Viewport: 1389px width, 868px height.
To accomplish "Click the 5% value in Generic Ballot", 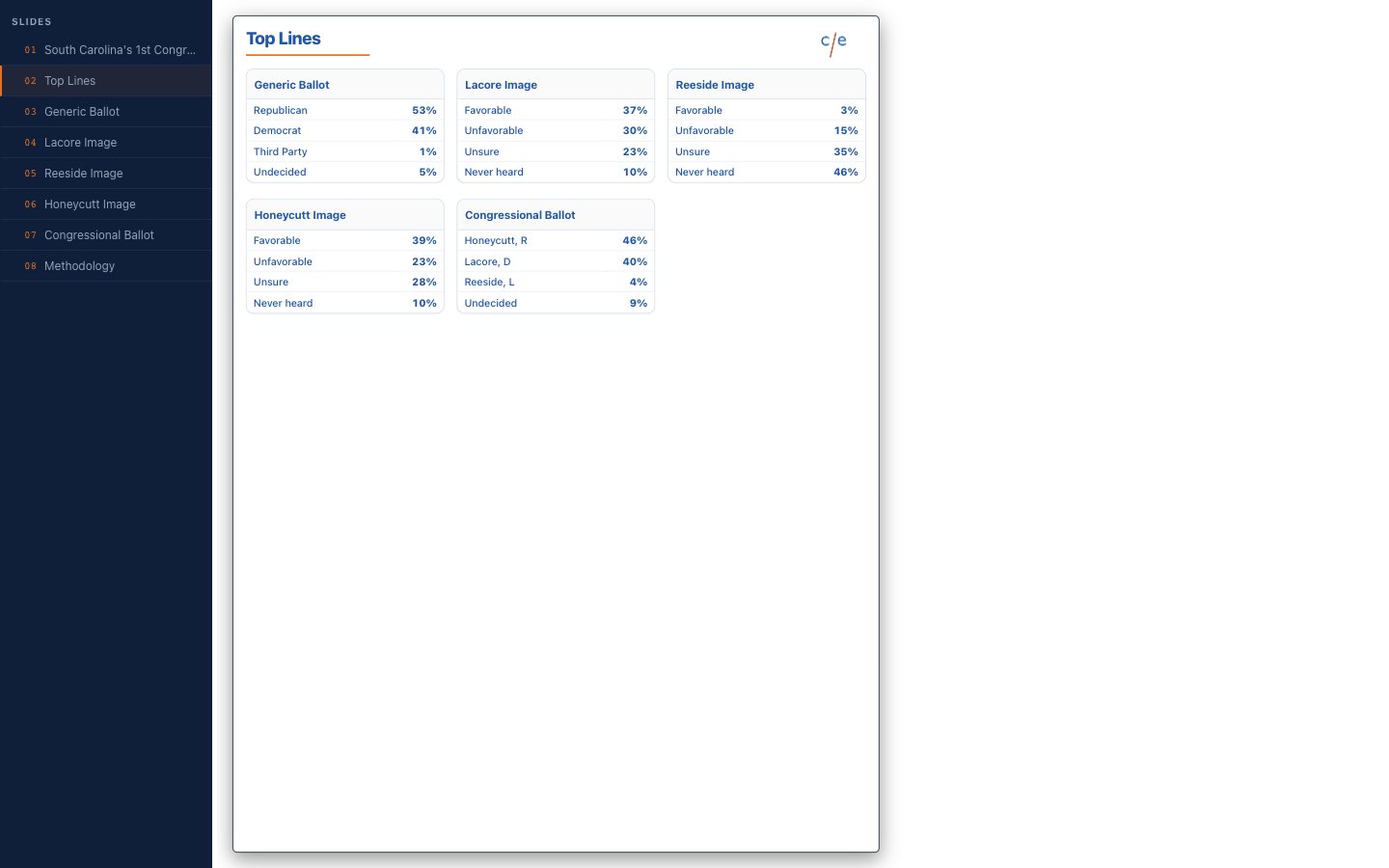I will click(x=427, y=172).
